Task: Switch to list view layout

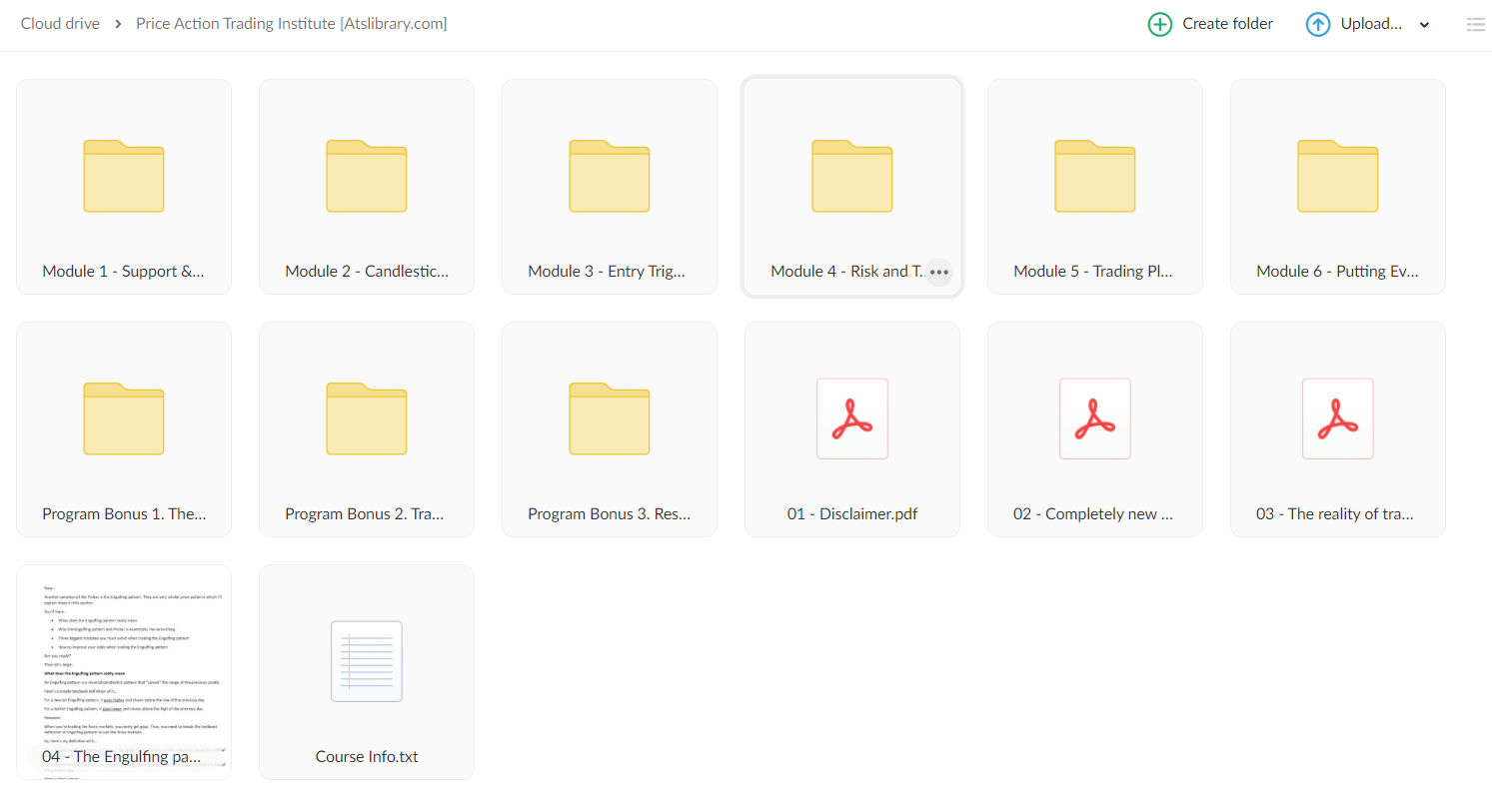Action: click(1475, 25)
